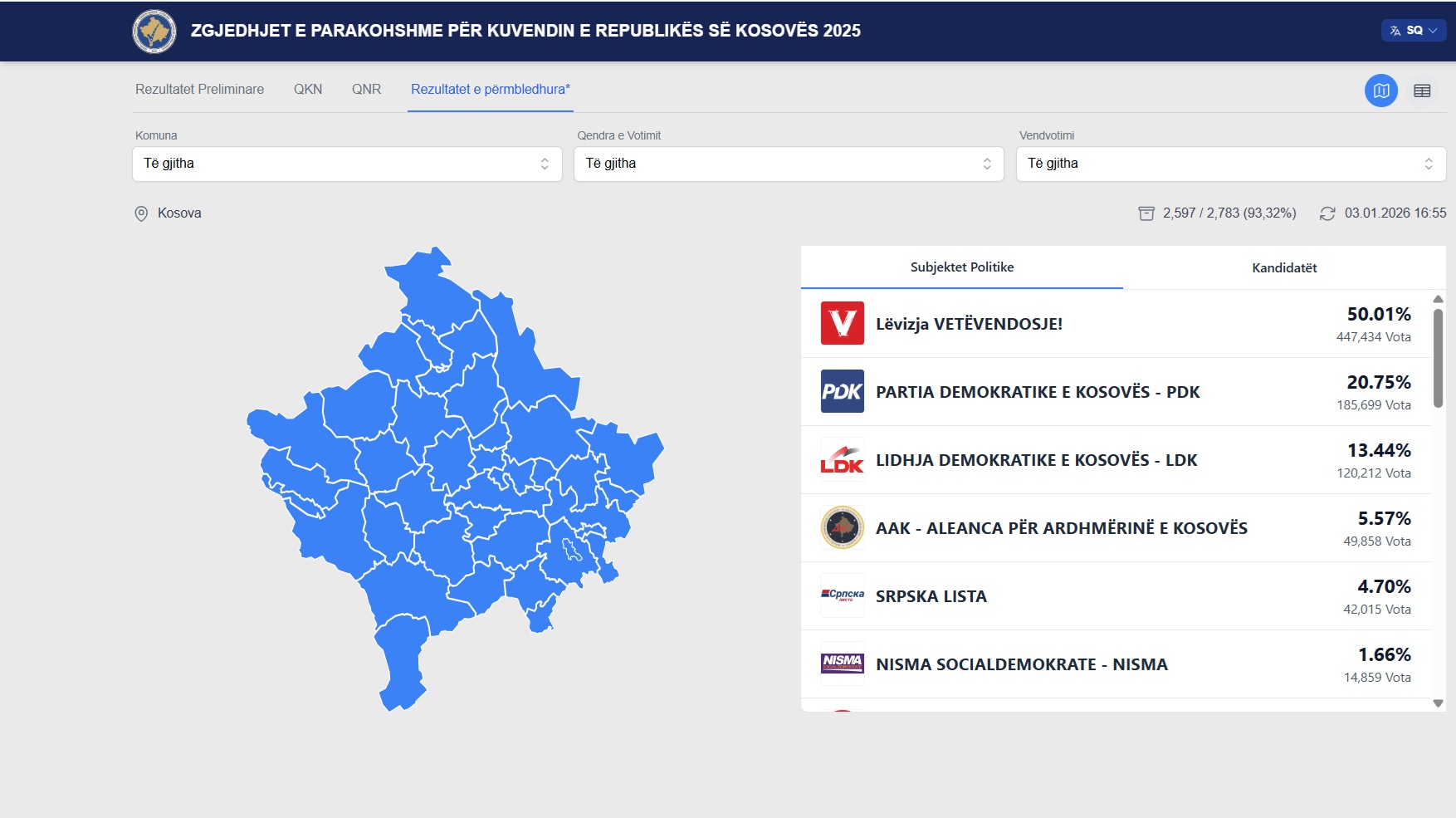Viewport: 1456px width, 818px height.
Task: Switch to map view
Action: pos(1380,91)
